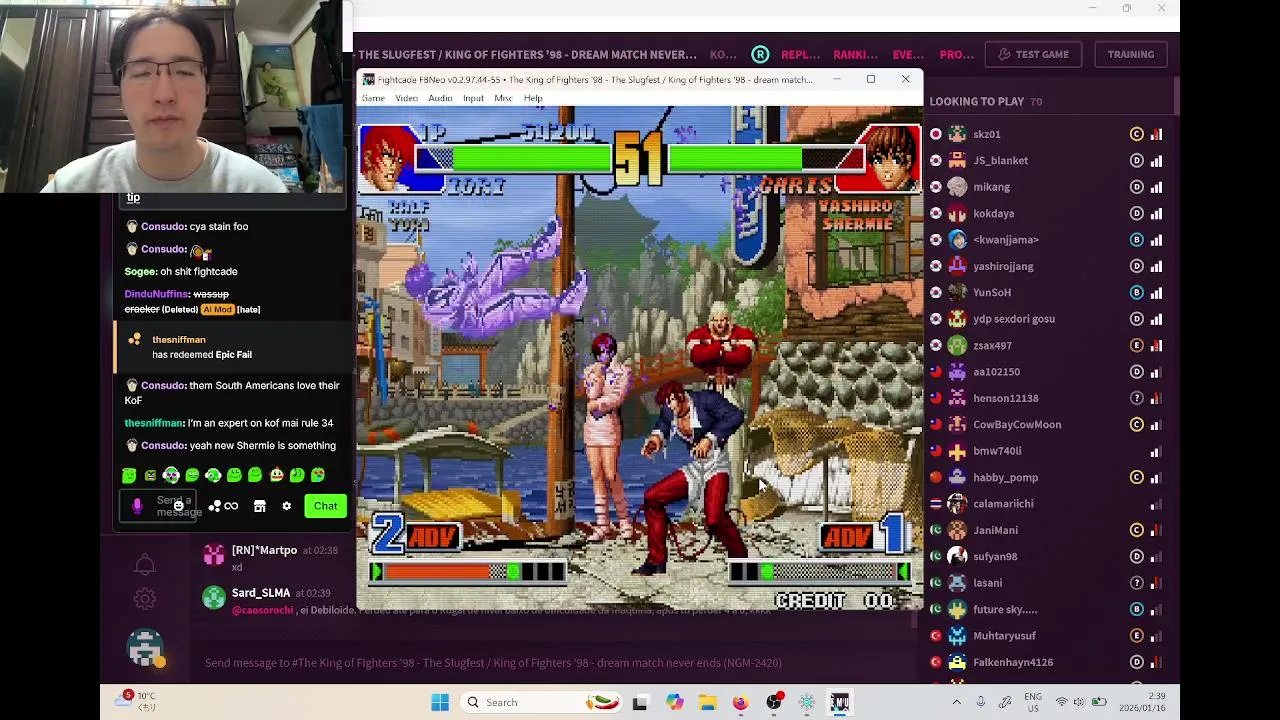Click sufyan98's avatar icon
Image resolution: width=1280 pixels, height=720 pixels.
pyautogui.click(x=957, y=556)
